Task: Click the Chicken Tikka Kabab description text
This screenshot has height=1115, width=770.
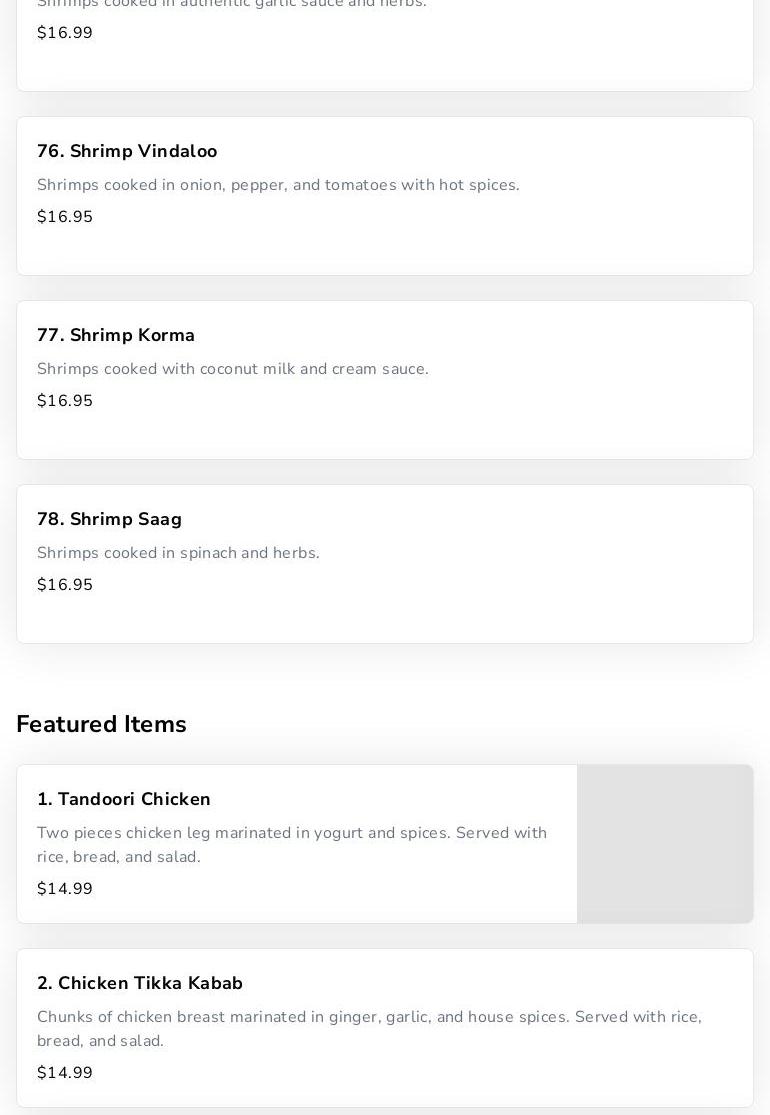Action: point(369,1028)
